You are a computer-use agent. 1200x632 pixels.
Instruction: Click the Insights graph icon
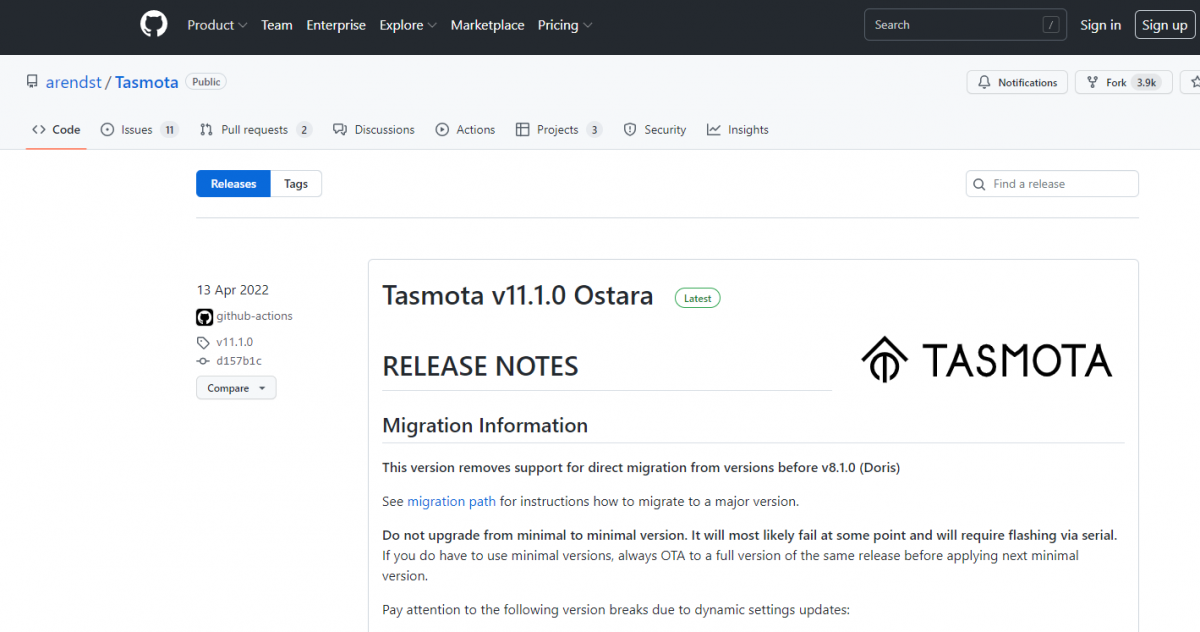(714, 130)
